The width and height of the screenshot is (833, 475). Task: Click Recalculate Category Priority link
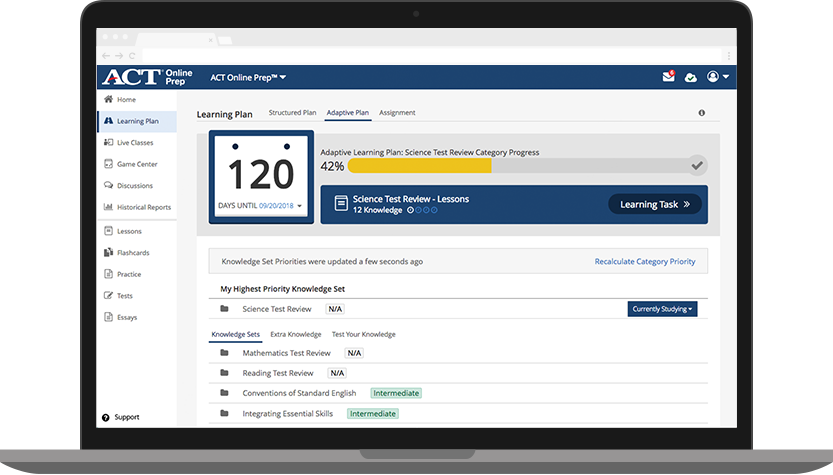(x=644, y=261)
